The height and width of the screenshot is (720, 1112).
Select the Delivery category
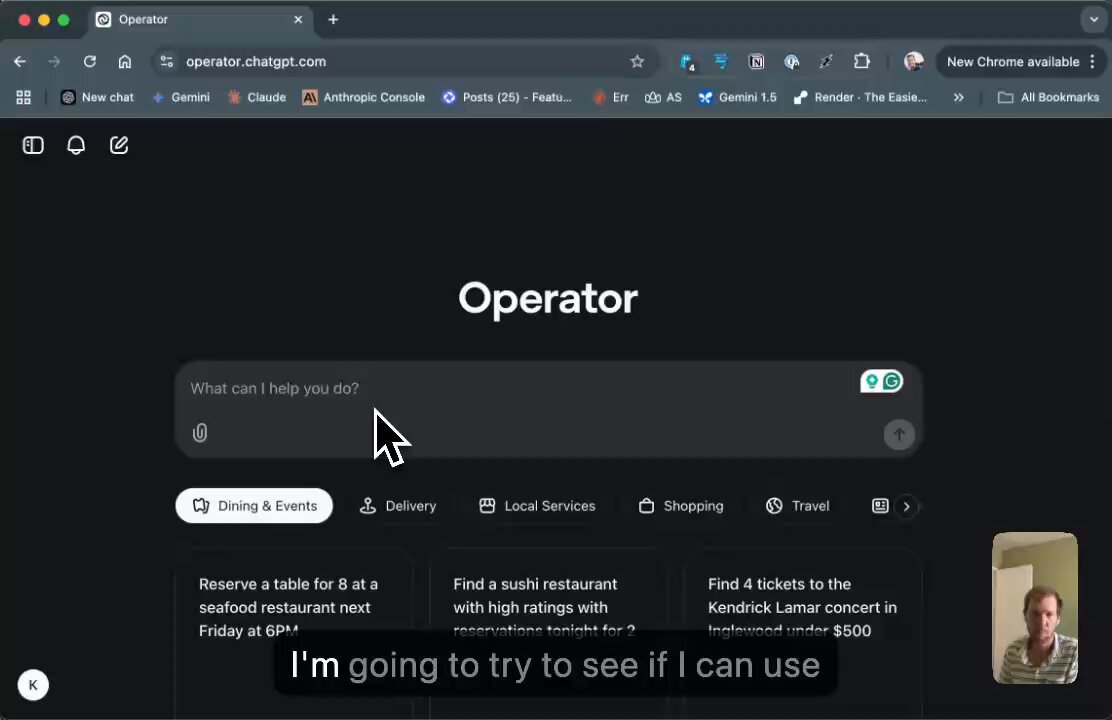(398, 506)
